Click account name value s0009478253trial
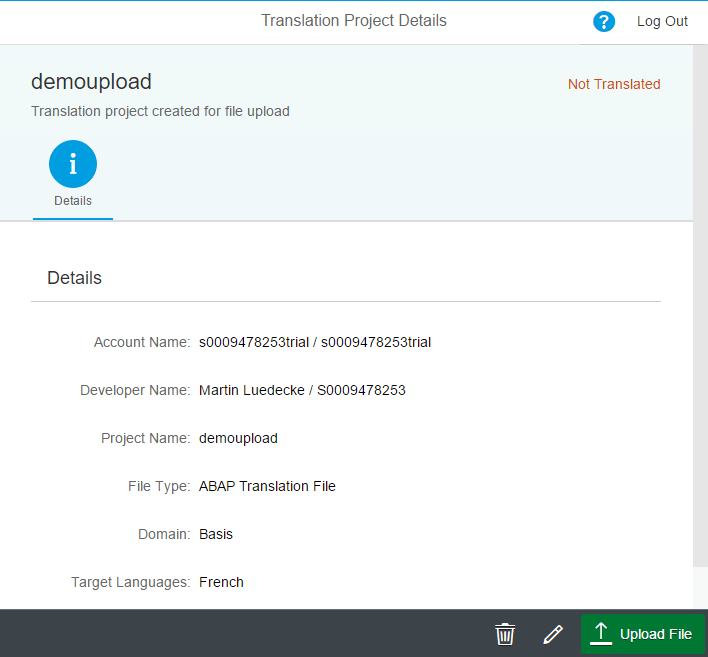Viewport: 708px width, 657px height. (x=315, y=342)
